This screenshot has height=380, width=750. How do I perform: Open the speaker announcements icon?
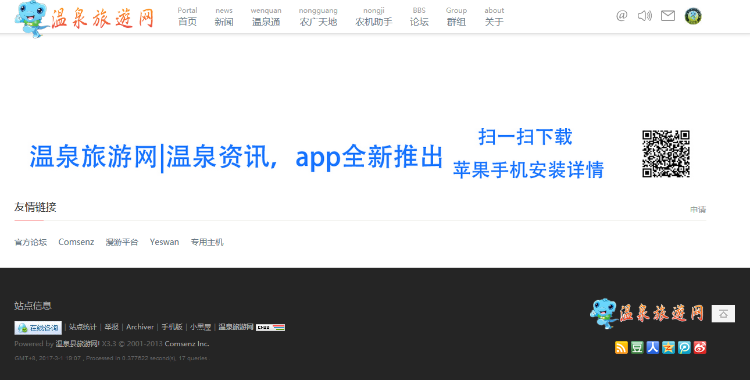click(x=644, y=16)
